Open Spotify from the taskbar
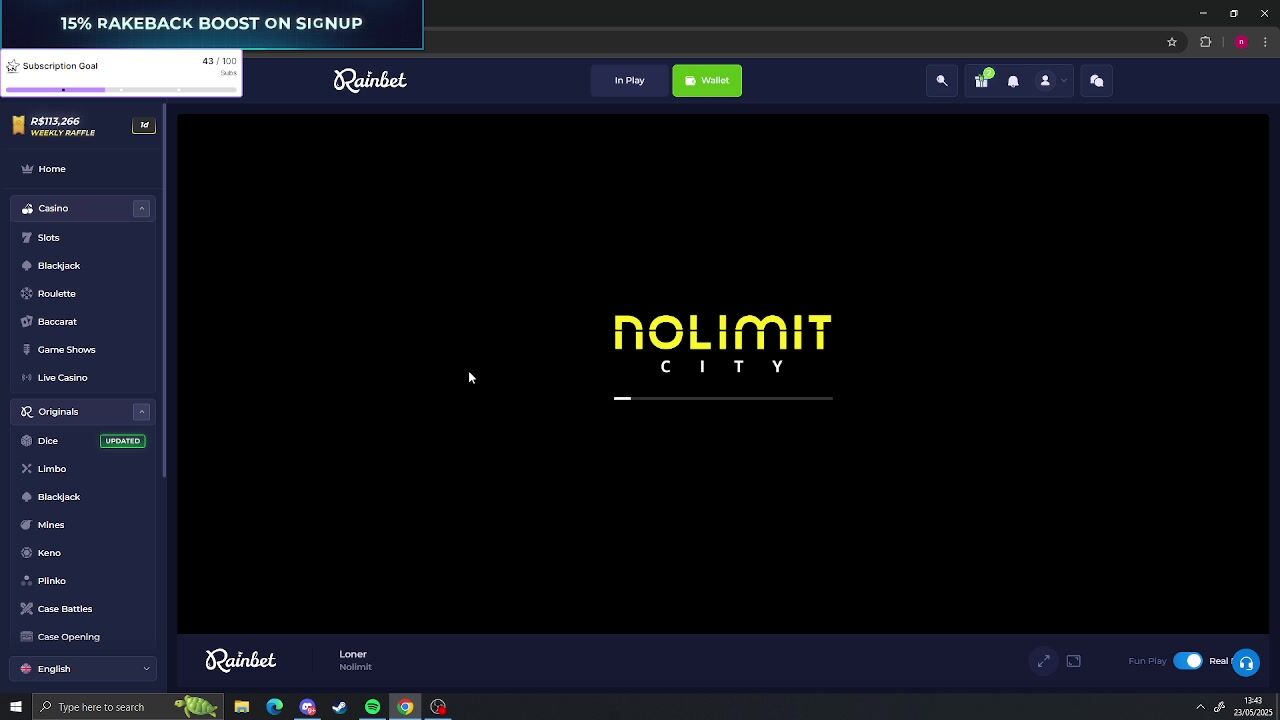 pyautogui.click(x=372, y=707)
